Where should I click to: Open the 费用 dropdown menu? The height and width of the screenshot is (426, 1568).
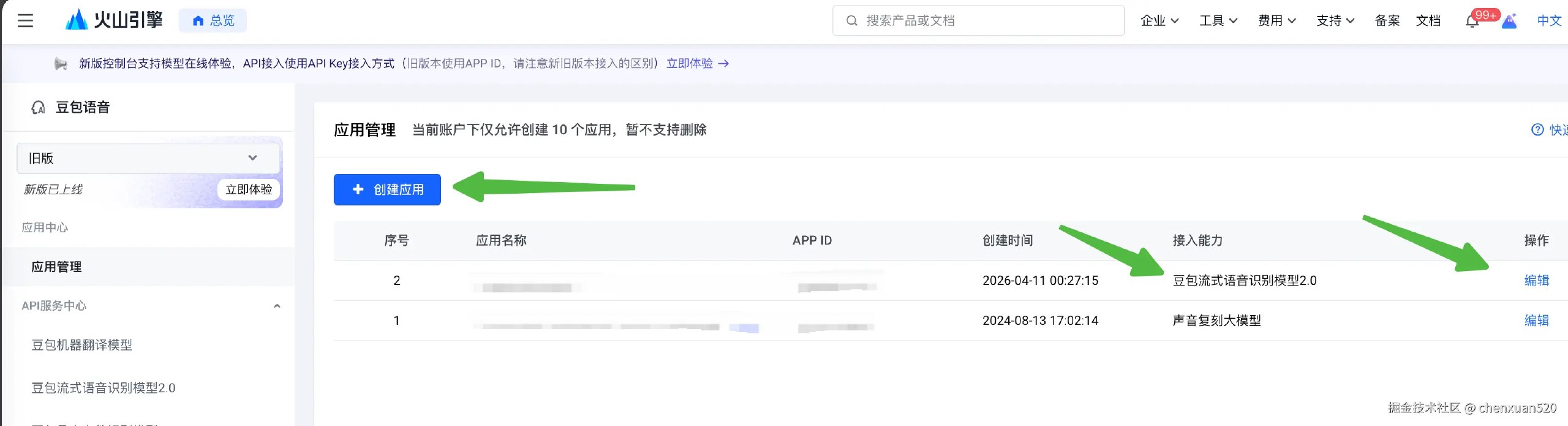pos(1276,21)
